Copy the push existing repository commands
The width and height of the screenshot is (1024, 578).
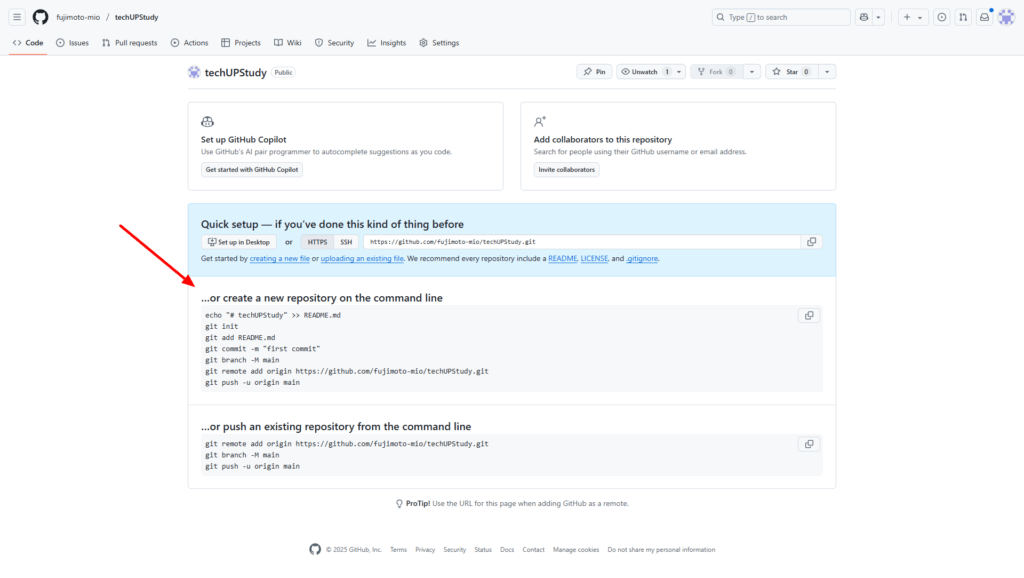tap(809, 444)
